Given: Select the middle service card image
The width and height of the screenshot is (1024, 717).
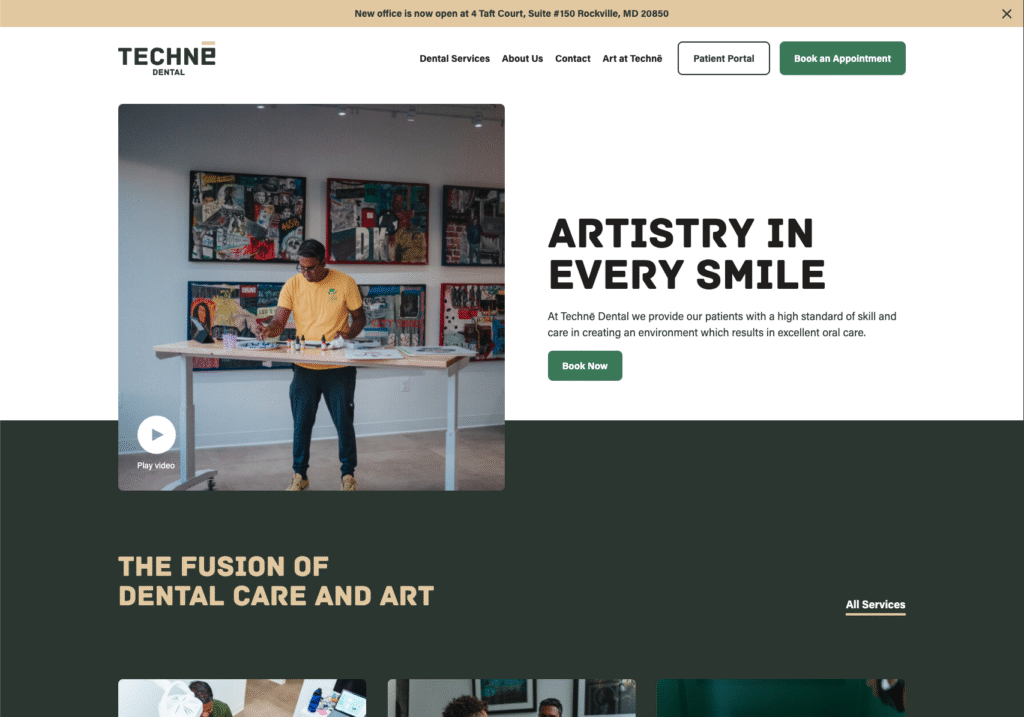Looking at the screenshot, I should (511, 698).
